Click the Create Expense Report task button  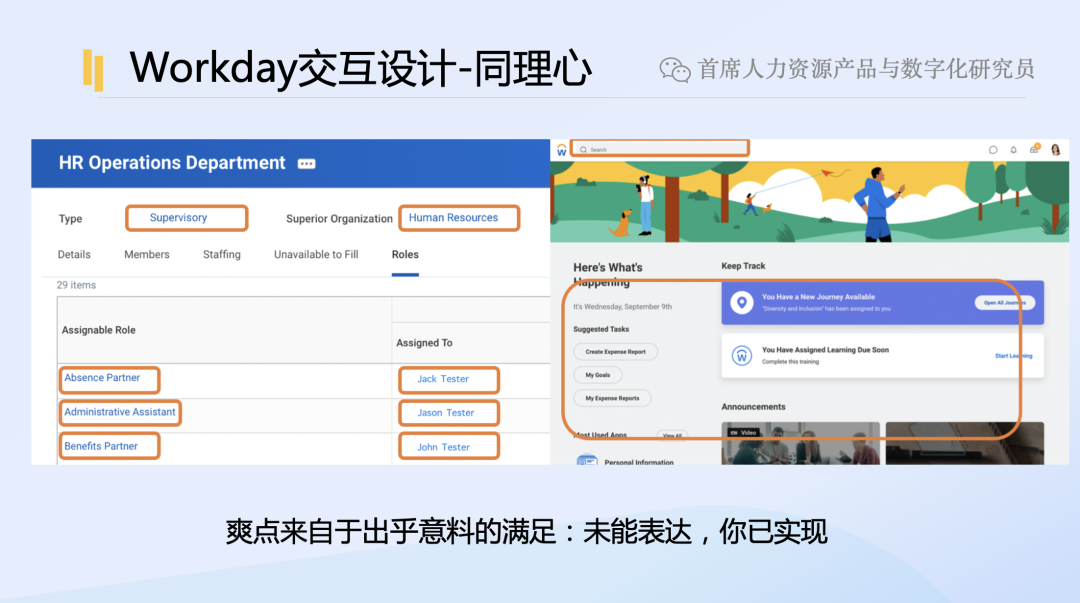[x=615, y=351]
